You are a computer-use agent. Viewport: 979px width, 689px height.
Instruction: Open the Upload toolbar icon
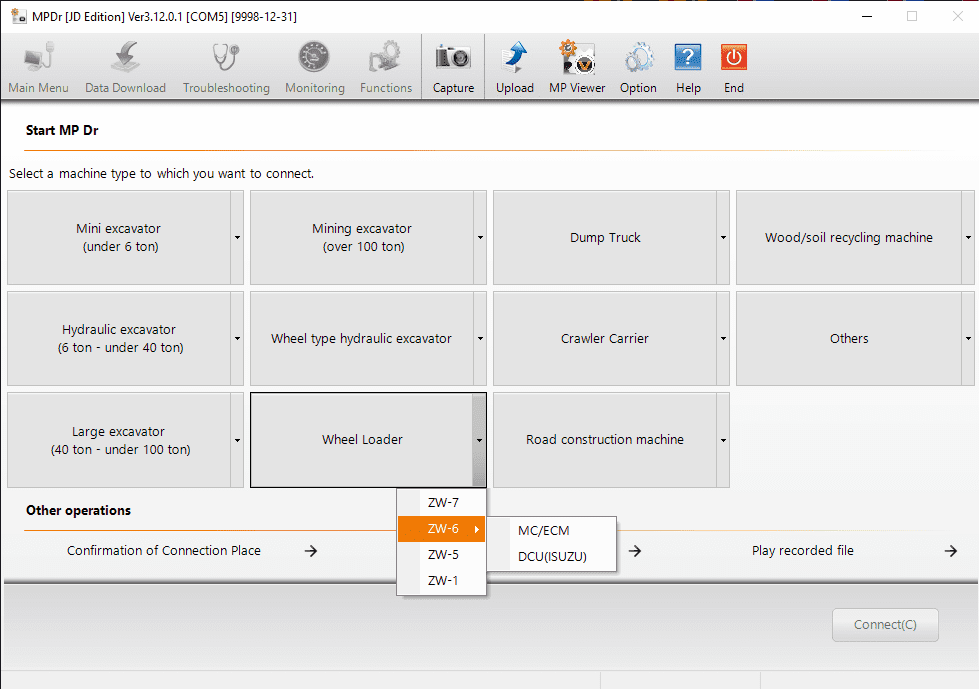click(x=514, y=58)
